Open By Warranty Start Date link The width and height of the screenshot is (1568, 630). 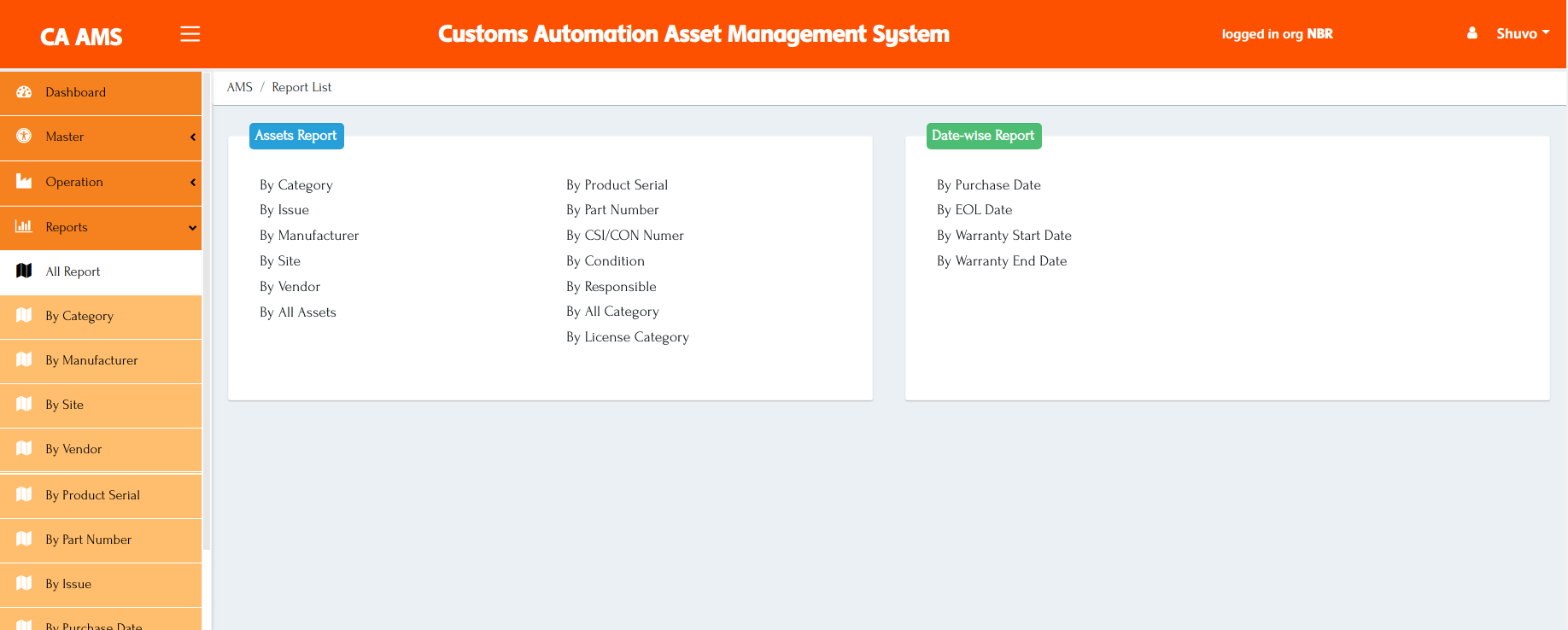pyautogui.click(x=1004, y=236)
